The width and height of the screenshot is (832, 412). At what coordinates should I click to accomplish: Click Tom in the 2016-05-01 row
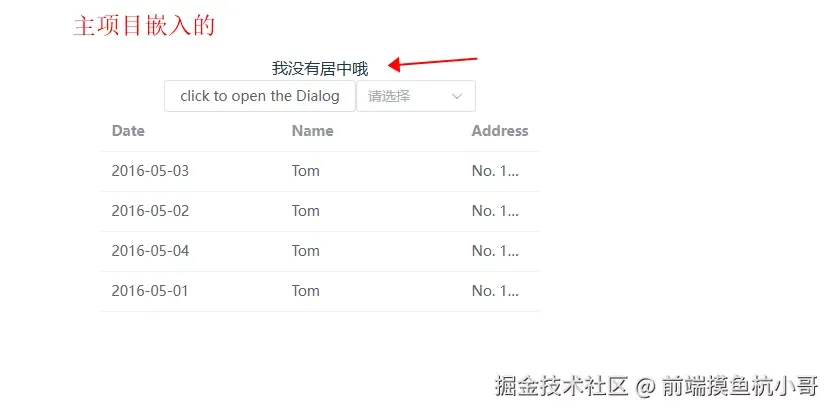tap(306, 291)
